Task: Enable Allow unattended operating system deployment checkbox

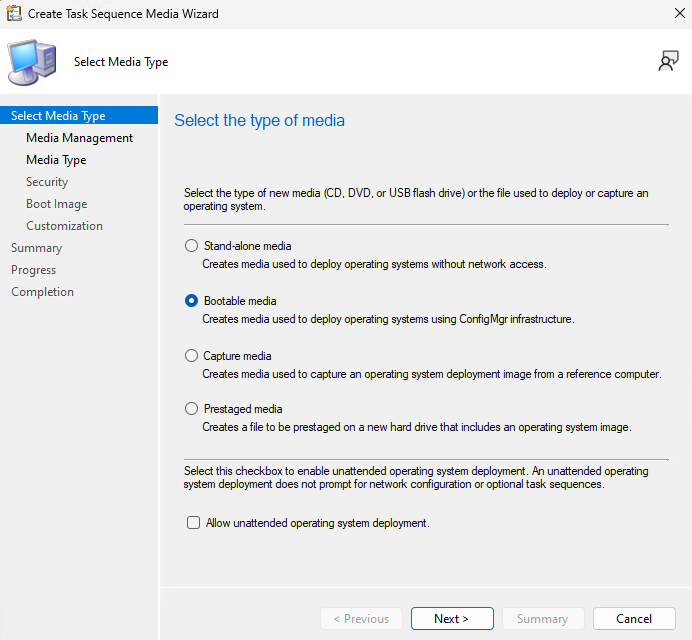Action: 193,523
